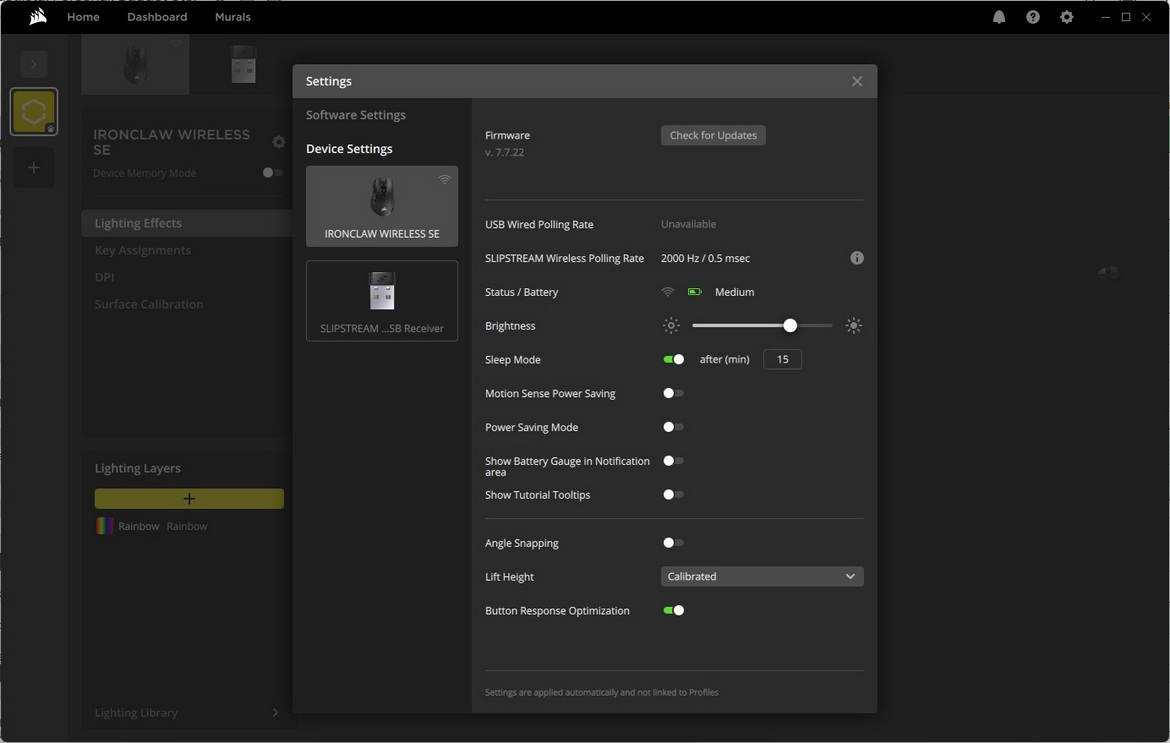Enable Motion Sense Power Saving
1170x743 pixels.
coord(674,393)
